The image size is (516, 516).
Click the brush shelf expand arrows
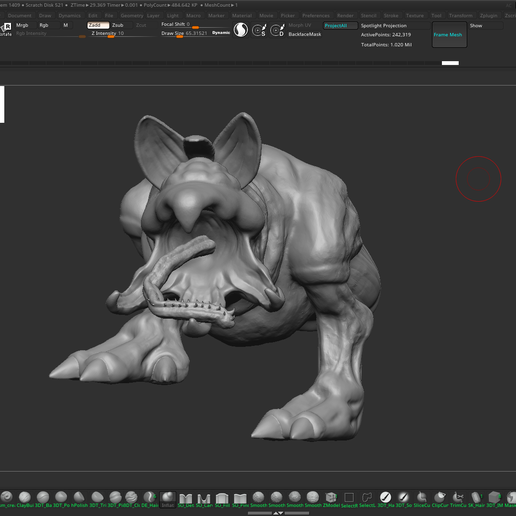click(x=278, y=513)
